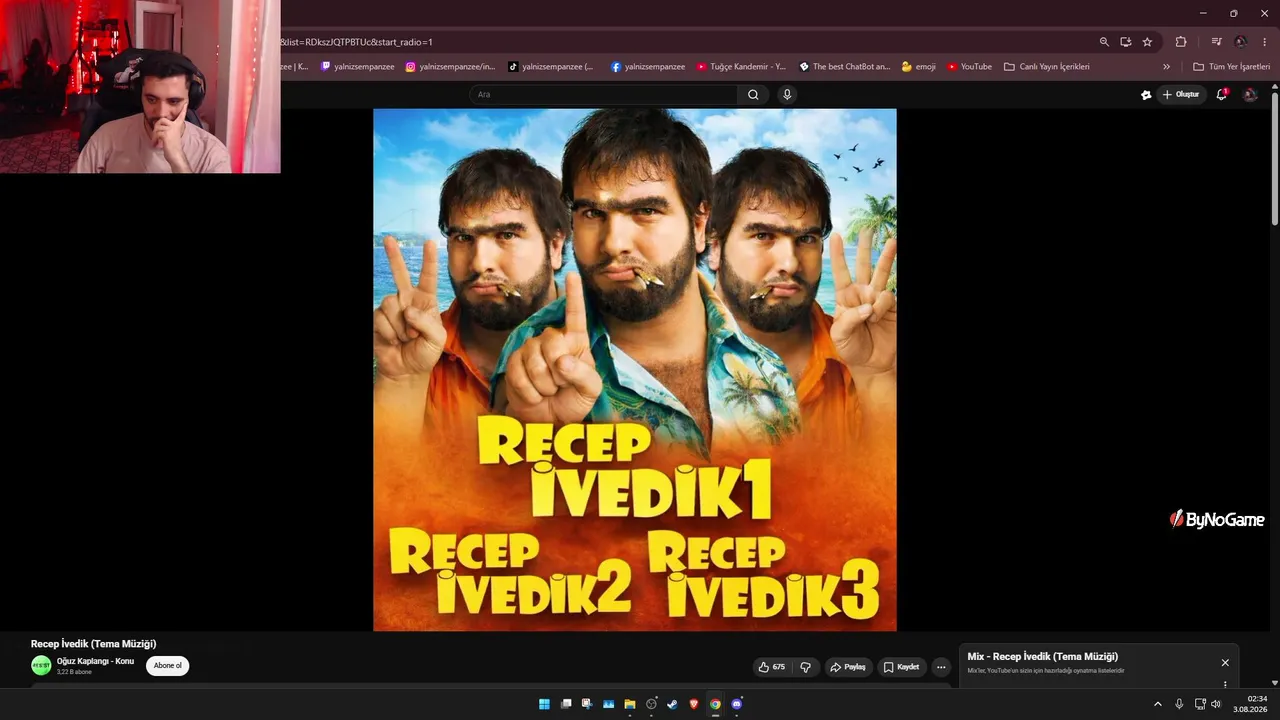Open the Tüm Yer İşaretleri bookmarks folder

click(x=1231, y=67)
